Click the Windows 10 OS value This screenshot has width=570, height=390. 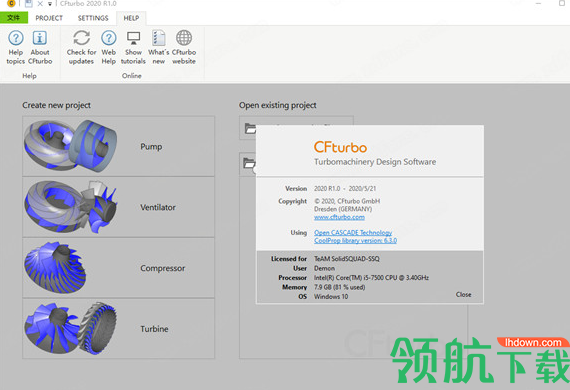pos(331,297)
